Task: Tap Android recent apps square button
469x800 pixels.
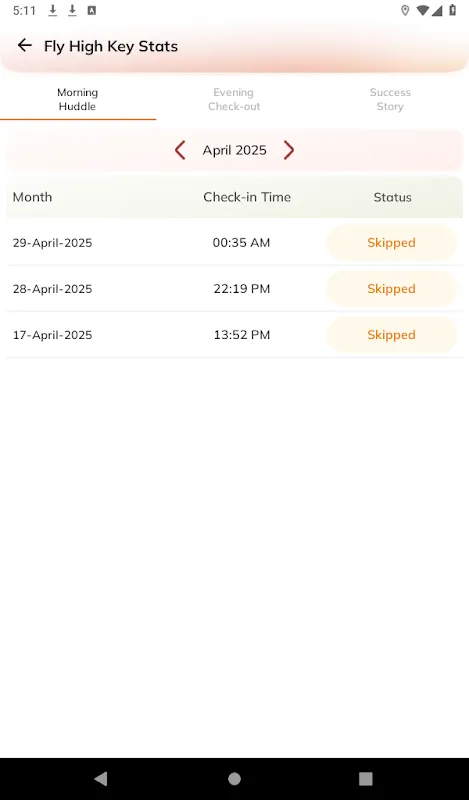Action: [x=365, y=779]
